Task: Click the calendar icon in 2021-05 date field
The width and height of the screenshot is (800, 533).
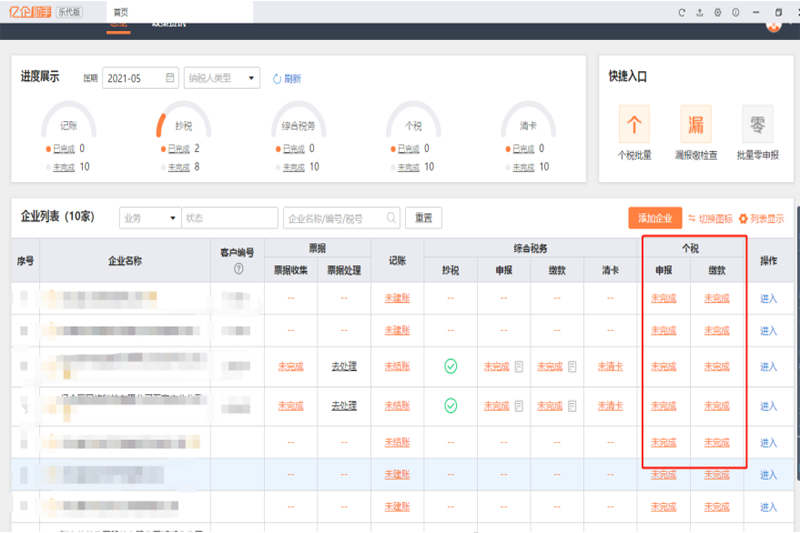Action: [170, 78]
